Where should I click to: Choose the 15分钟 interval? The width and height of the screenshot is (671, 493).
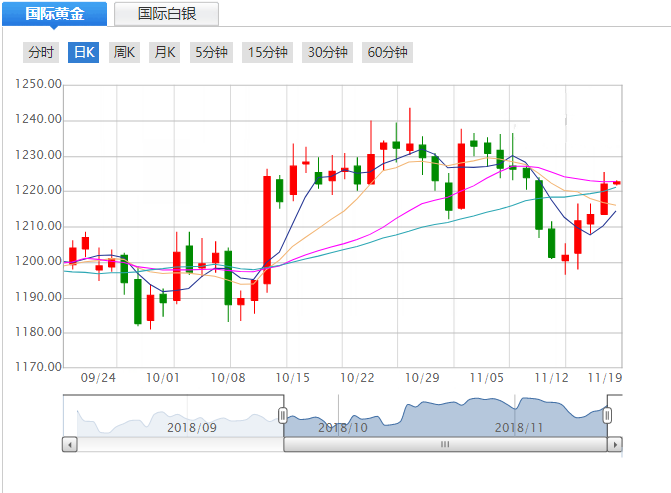click(267, 52)
